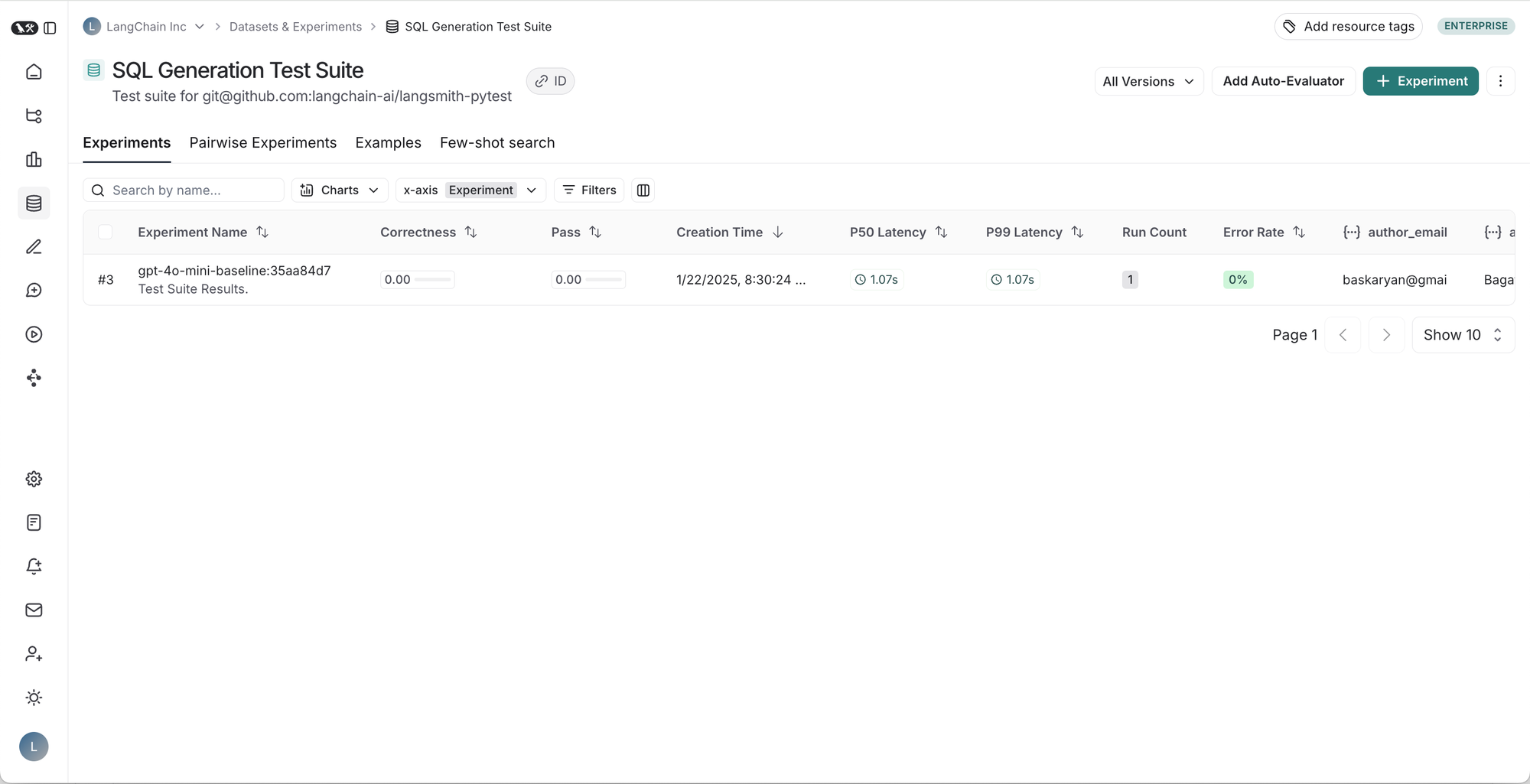Click the green Experiment button
The height and width of the screenshot is (784, 1530).
point(1421,81)
